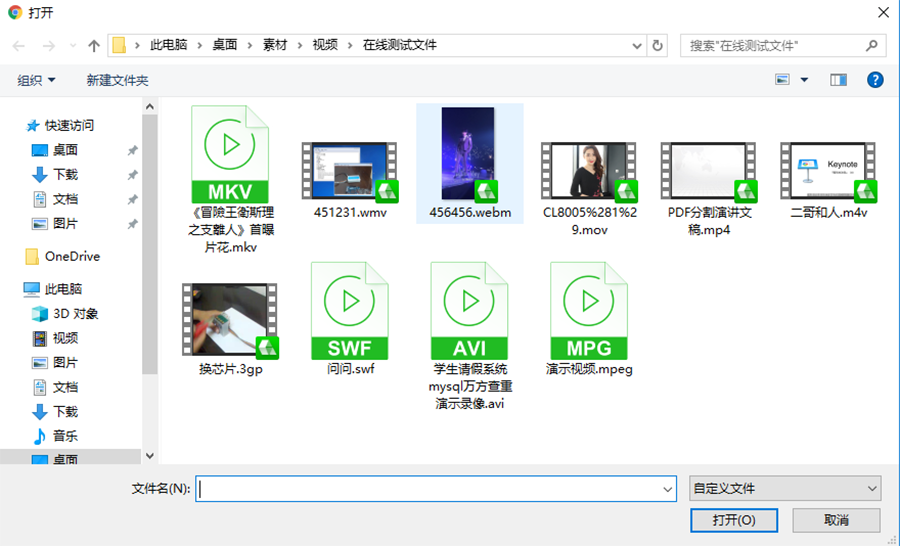
Task: Select the SWF file 问问.swf
Action: [x=350, y=311]
